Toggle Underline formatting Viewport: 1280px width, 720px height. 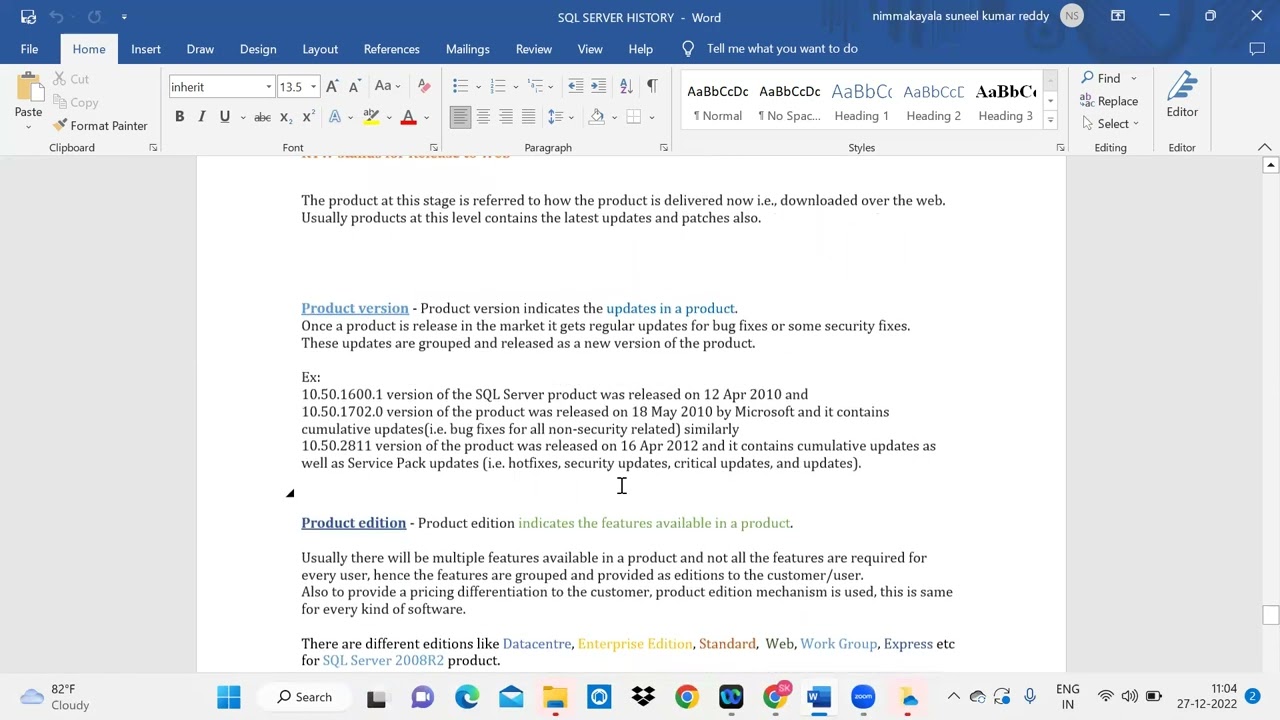point(224,117)
